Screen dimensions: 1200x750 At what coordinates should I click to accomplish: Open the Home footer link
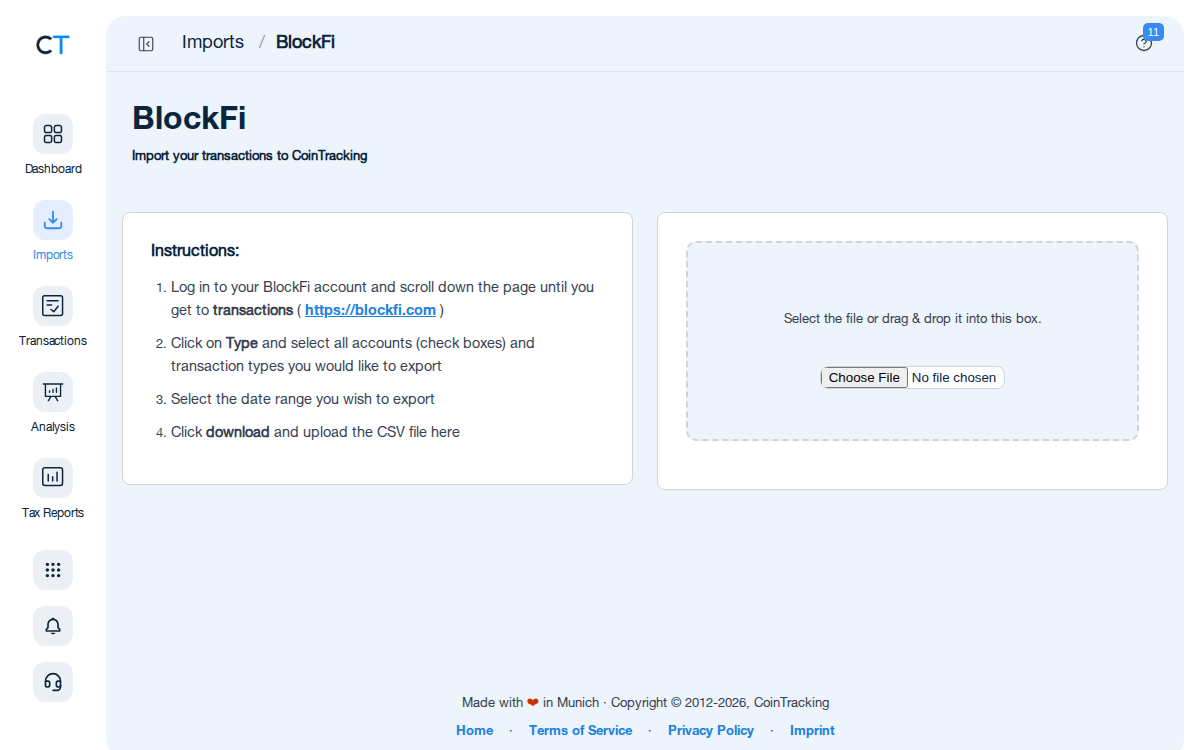475,730
